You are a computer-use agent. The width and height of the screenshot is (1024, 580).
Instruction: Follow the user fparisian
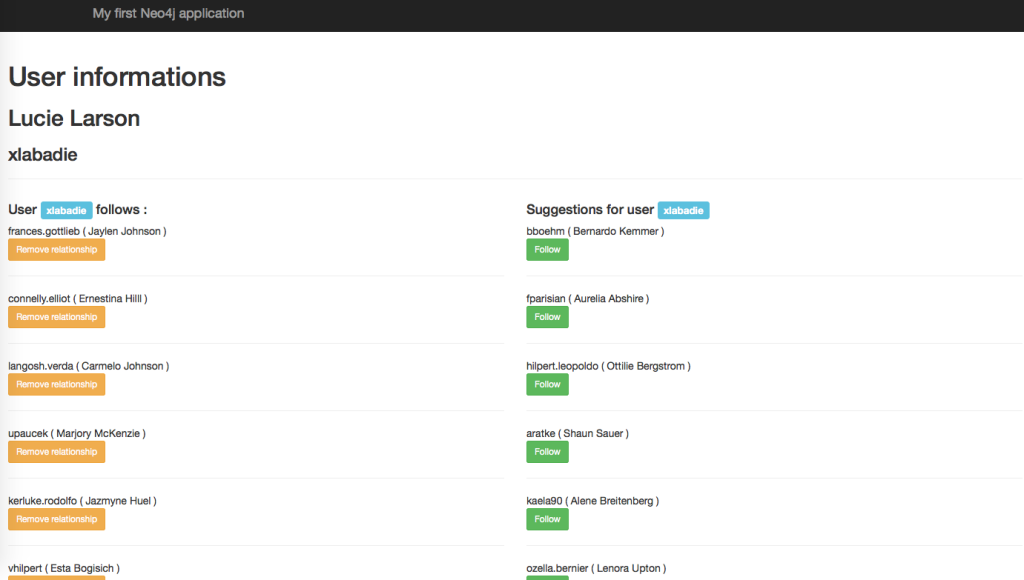(547, 316)
